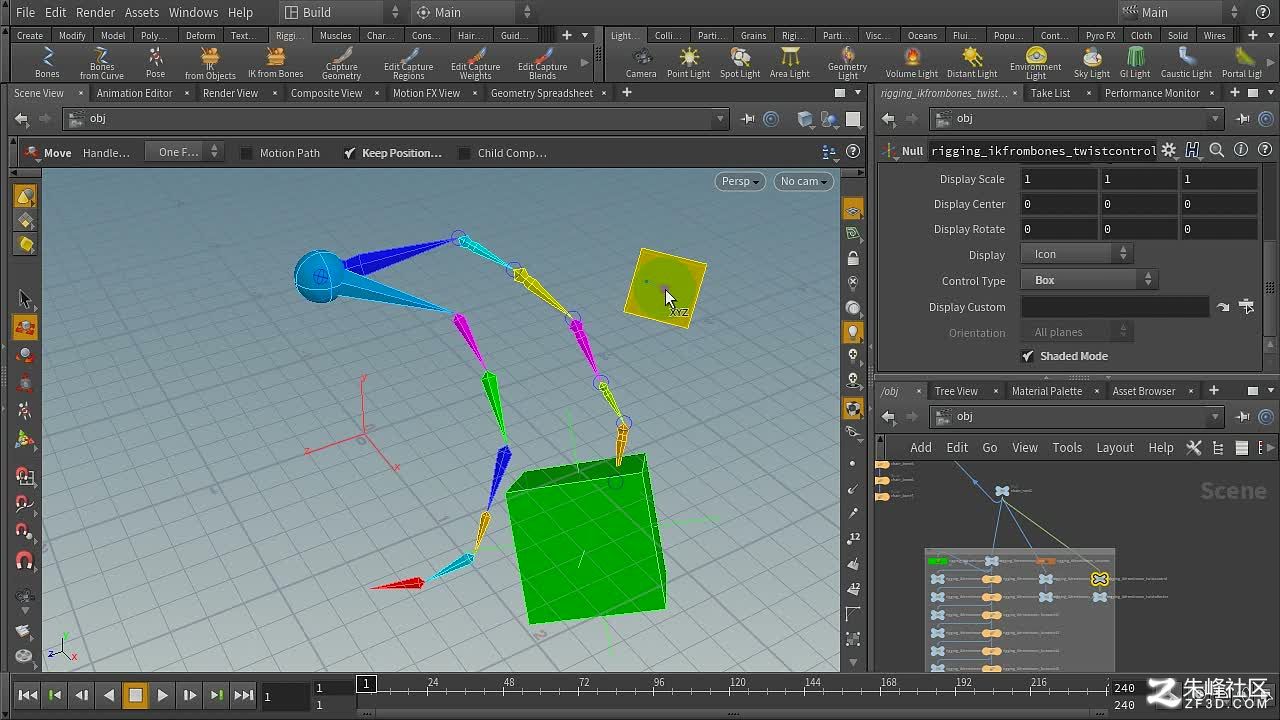Add a Distant Light from the shelf
The image size is (1280, 720).
click(972, 63)
